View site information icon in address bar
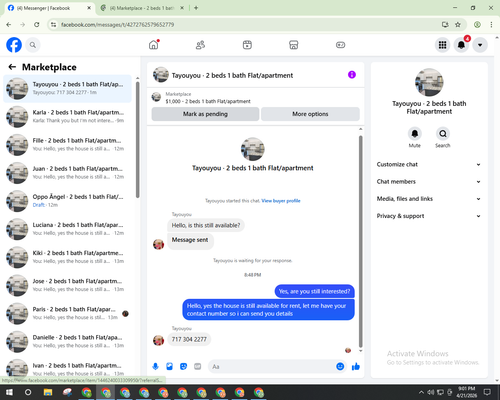This screenshot has height=400, width=500. click(53, 25)
